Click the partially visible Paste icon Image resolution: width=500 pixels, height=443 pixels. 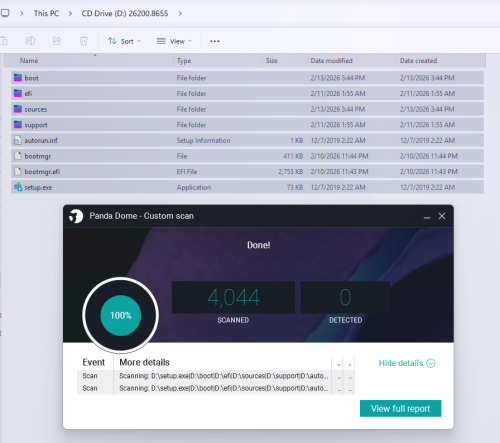[x=4, y=41]
